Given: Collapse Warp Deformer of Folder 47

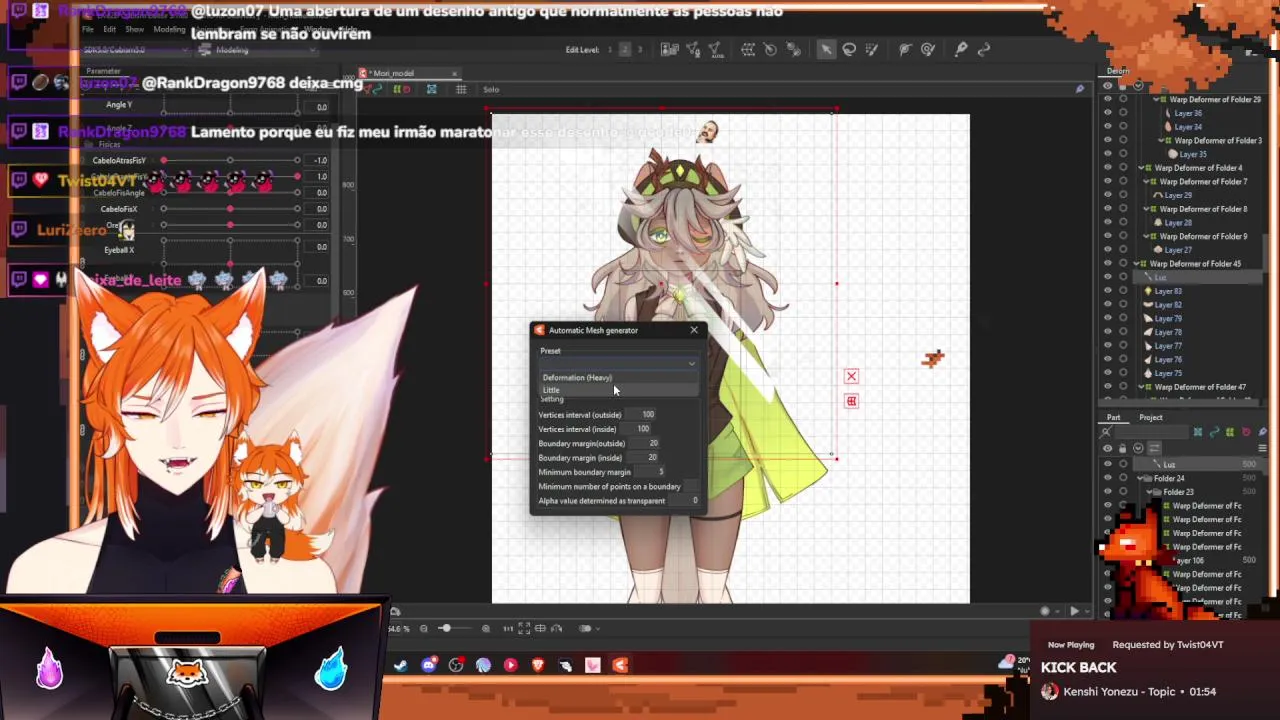Looking at the screenshot, I should coord(1142,387).
